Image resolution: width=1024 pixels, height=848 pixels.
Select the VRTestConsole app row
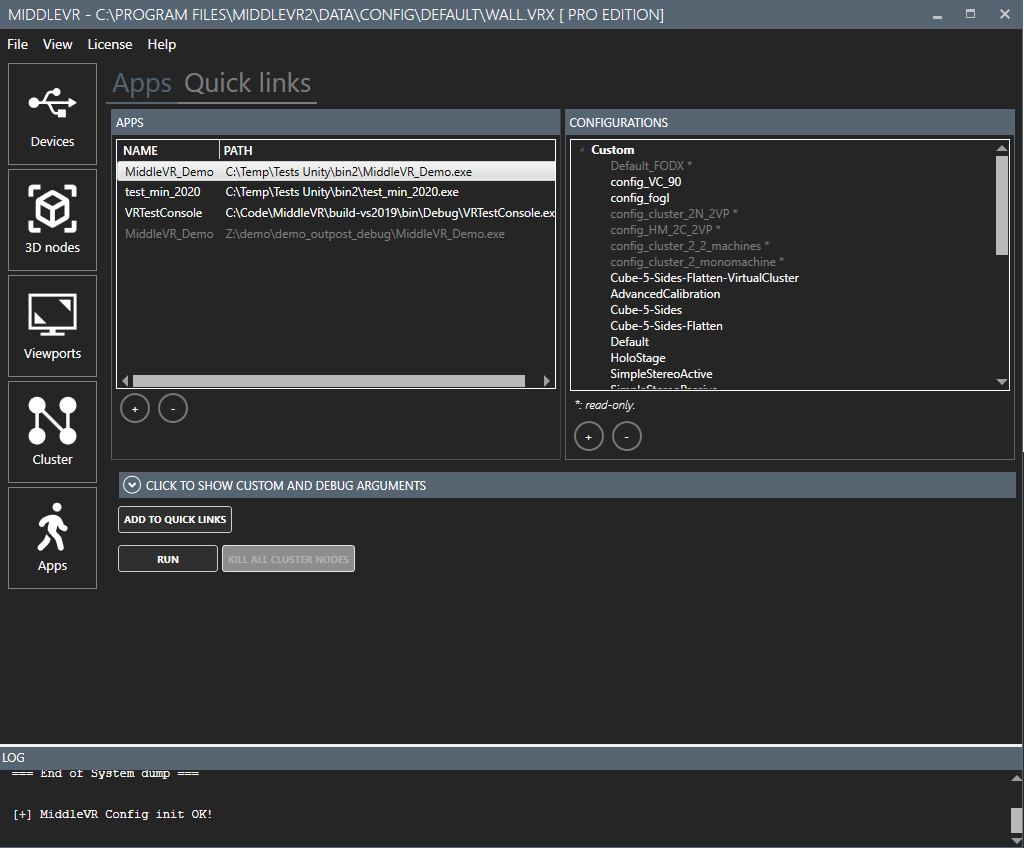pos(336,213)
